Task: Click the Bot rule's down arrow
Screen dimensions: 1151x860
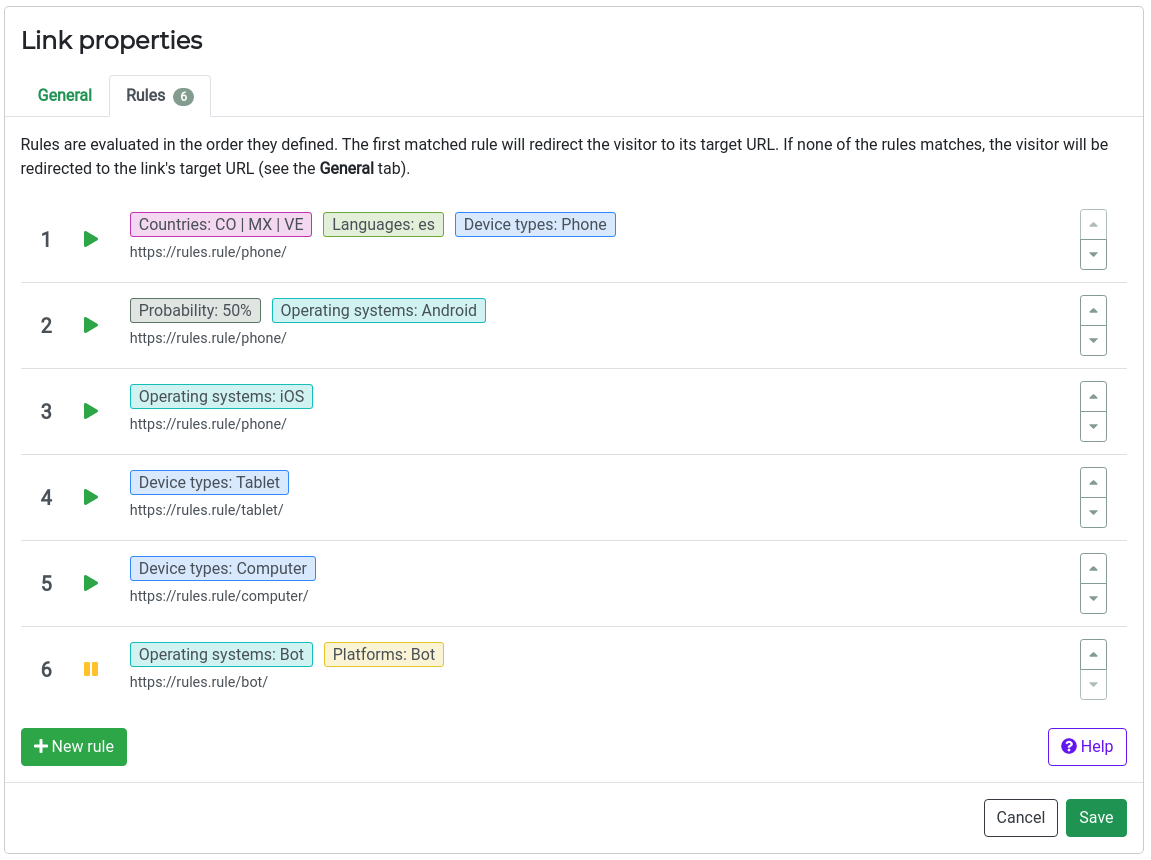Action: coord(1093,685)
